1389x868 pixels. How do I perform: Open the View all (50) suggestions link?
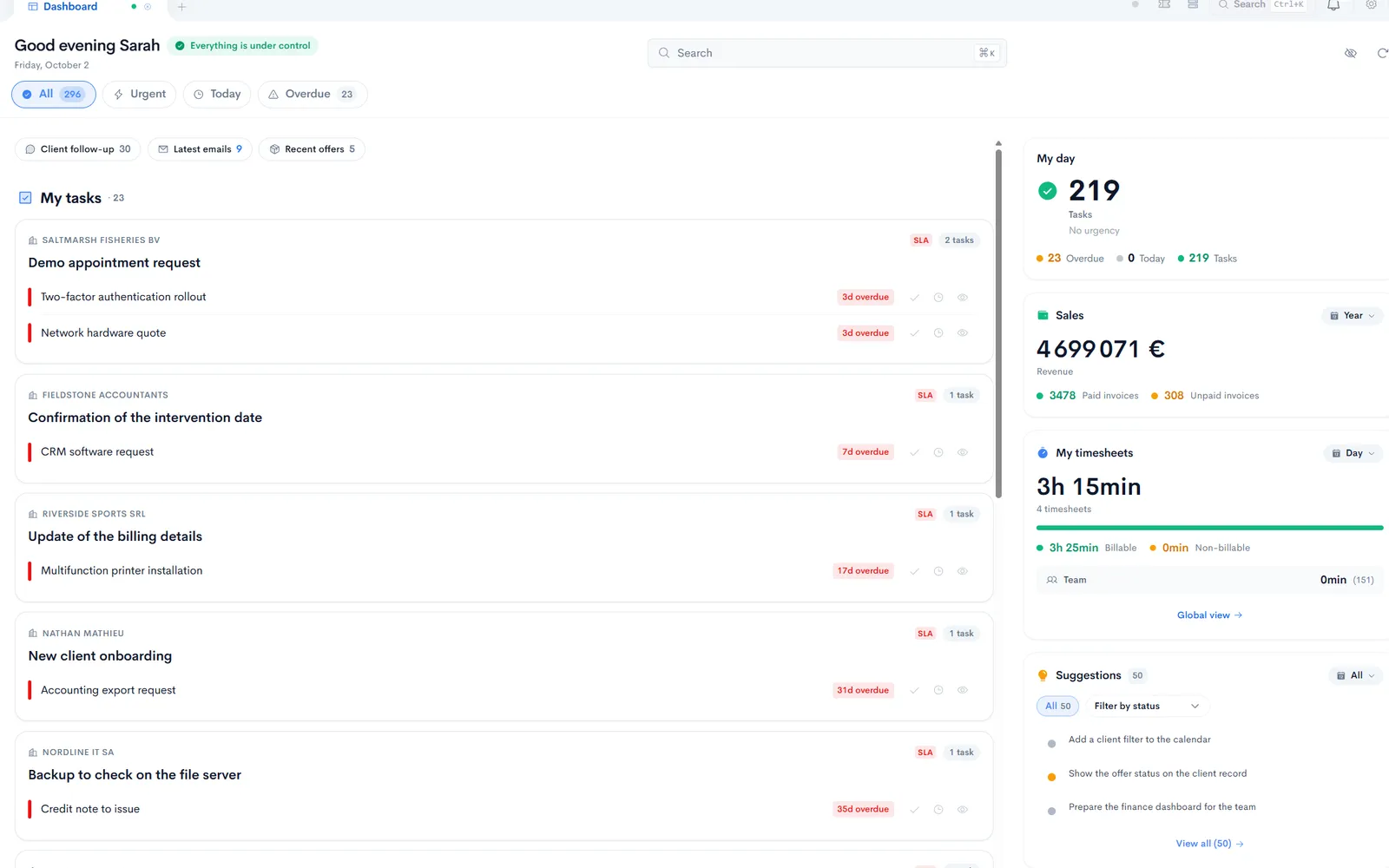click(1209, 844)
